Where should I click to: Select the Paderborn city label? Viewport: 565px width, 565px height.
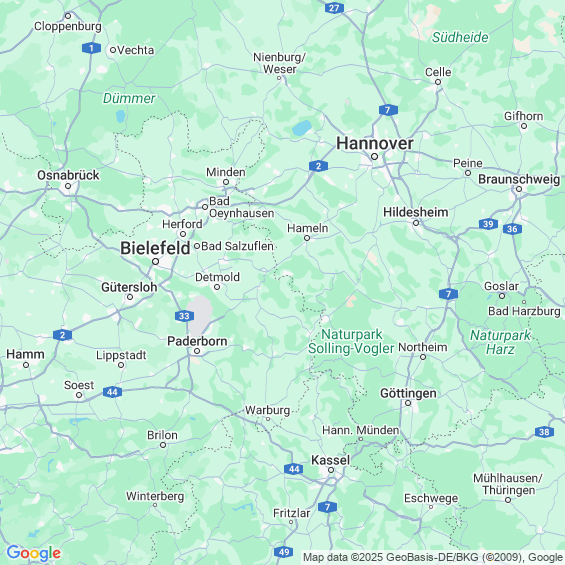click(197, 341)
